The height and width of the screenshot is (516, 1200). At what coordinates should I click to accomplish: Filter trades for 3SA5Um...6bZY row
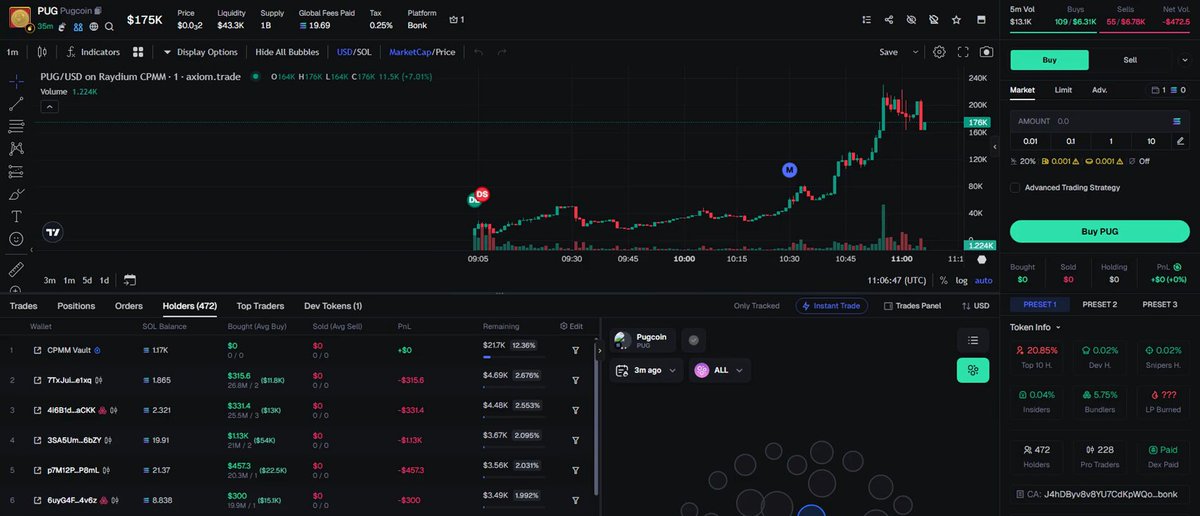tap(576, 440)
